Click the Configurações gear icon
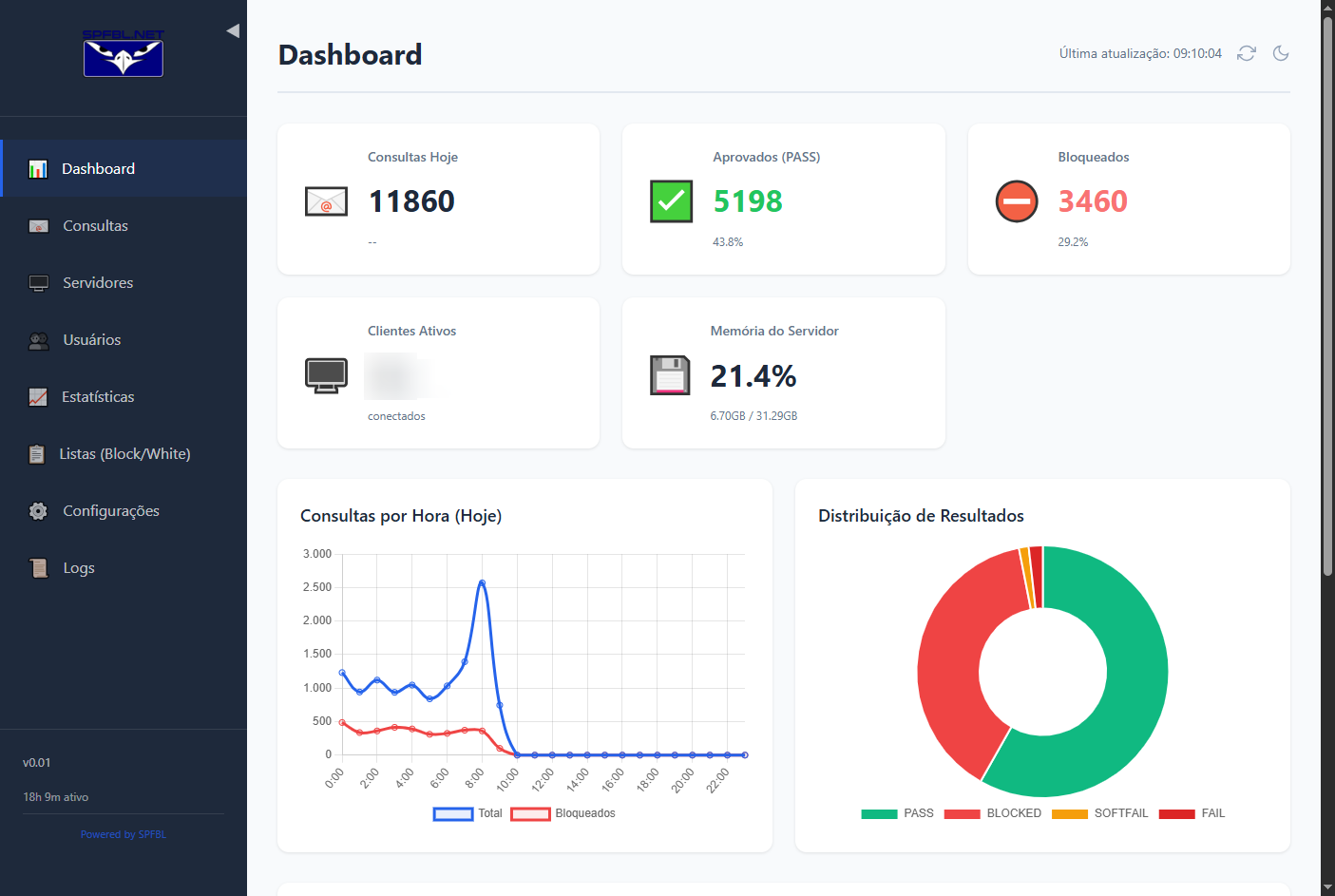 [x=38, y=511]
